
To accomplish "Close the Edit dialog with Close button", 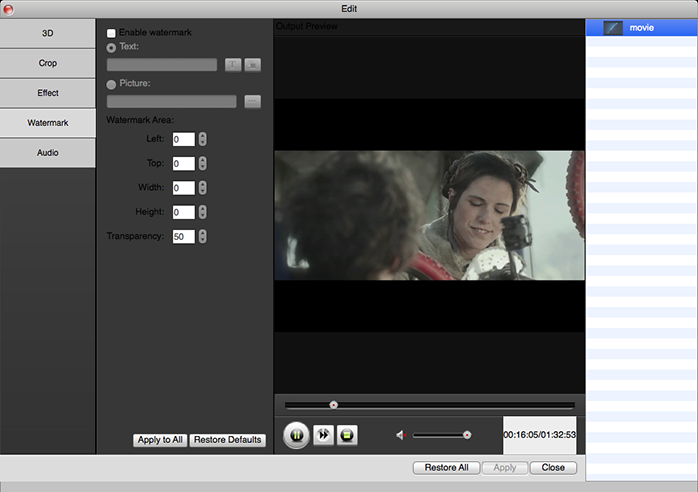I will tap(553, 468).
